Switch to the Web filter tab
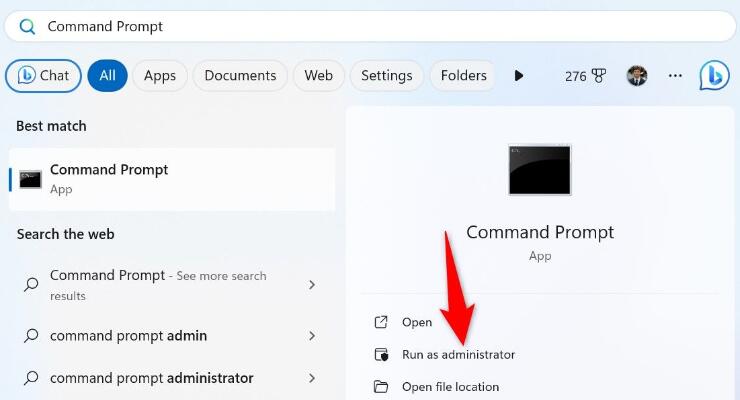 tap(319, 75)
